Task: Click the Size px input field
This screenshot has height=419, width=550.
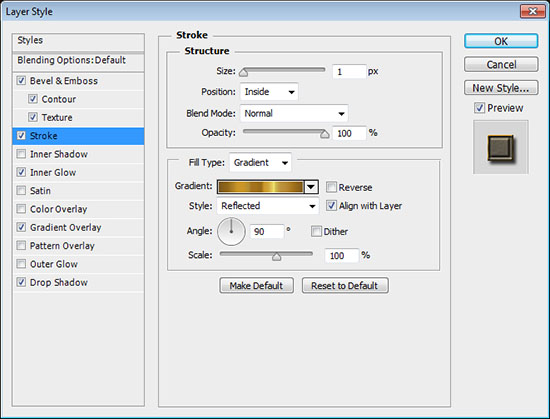Action: click(x=349, y=72)
